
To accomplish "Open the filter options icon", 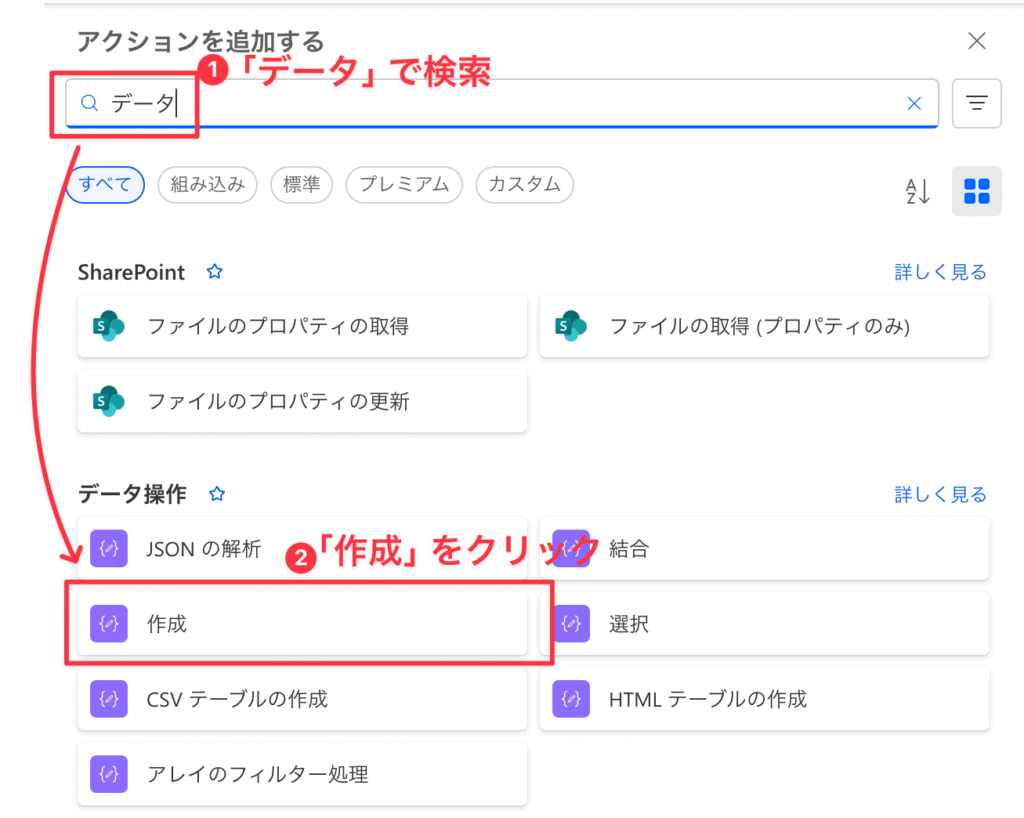I will tap(976, 103).
